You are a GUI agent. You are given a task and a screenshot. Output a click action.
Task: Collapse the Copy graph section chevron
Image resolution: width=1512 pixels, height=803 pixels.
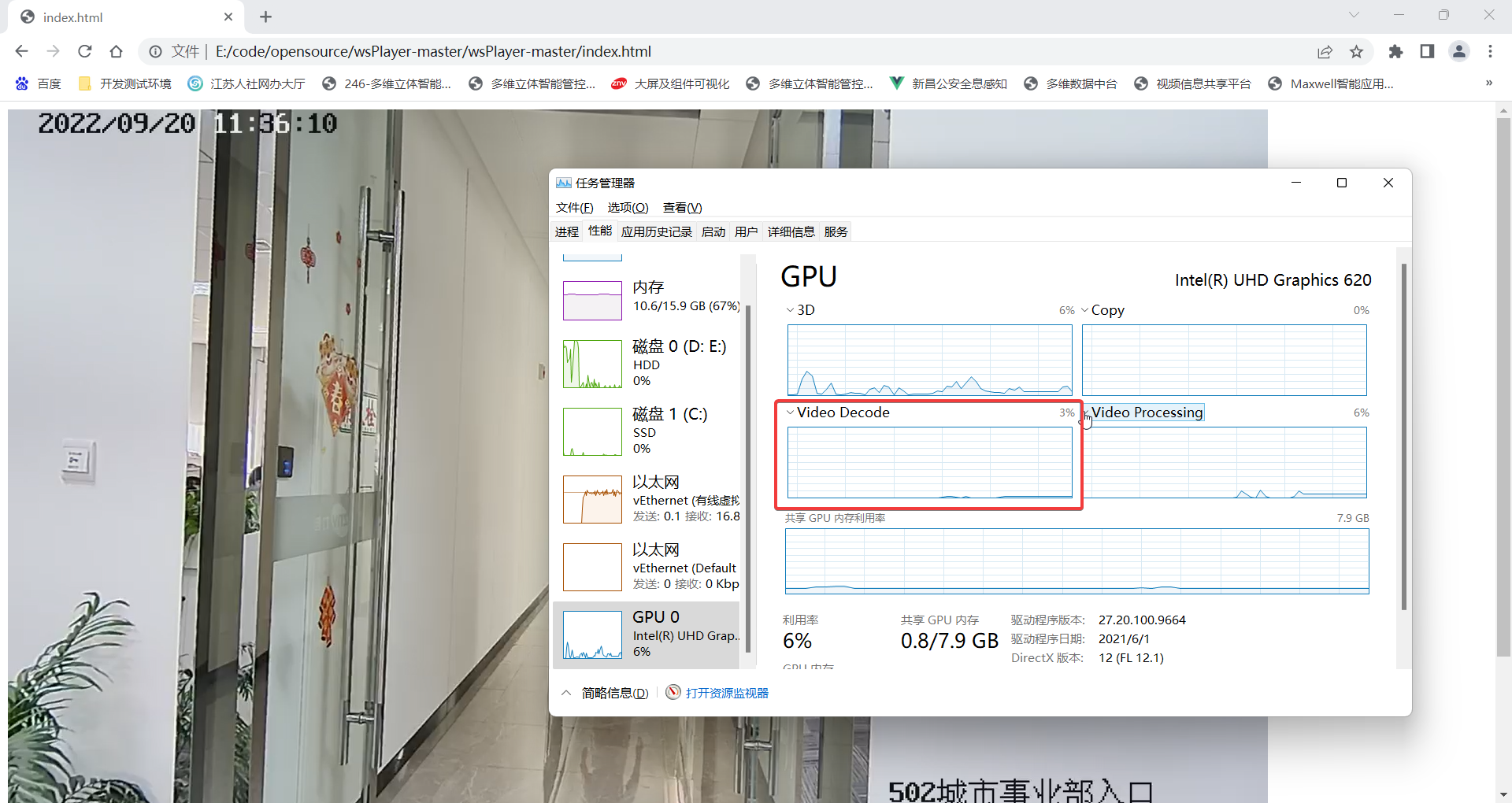pyautogui.click(x=1085, y=309)
